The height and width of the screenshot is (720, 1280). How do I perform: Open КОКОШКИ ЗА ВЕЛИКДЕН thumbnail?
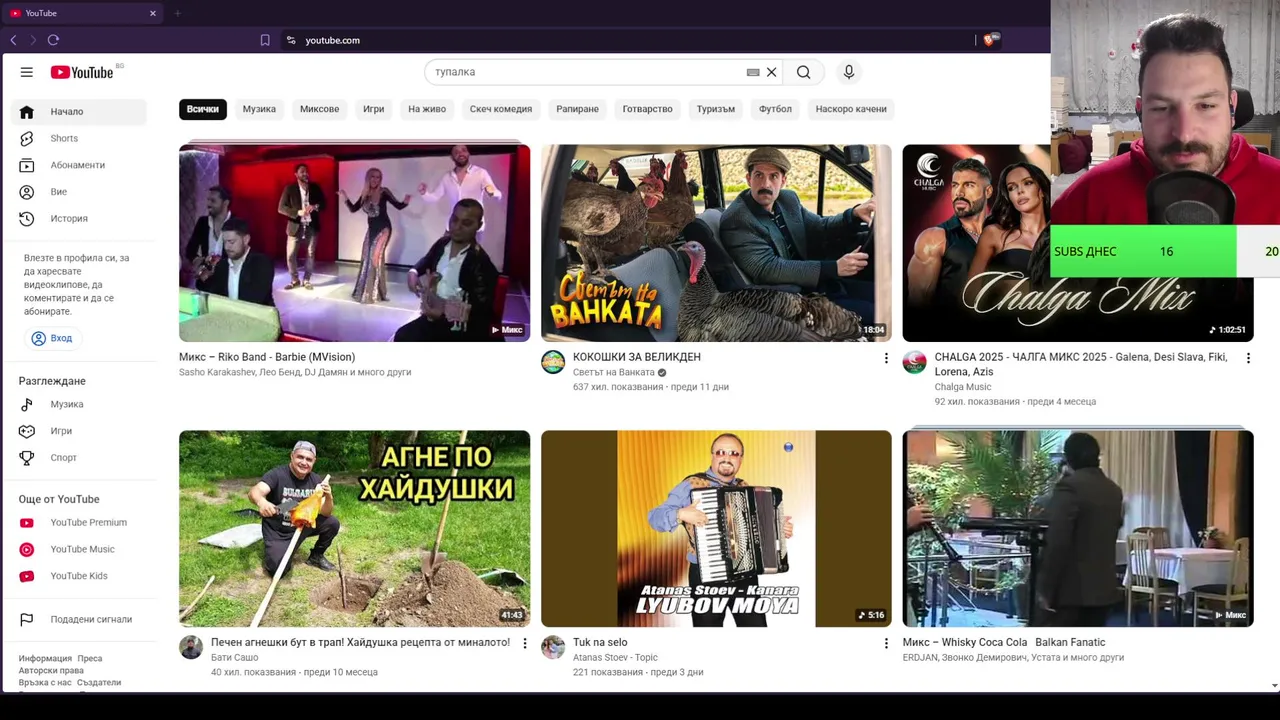(x=716, y=243)
